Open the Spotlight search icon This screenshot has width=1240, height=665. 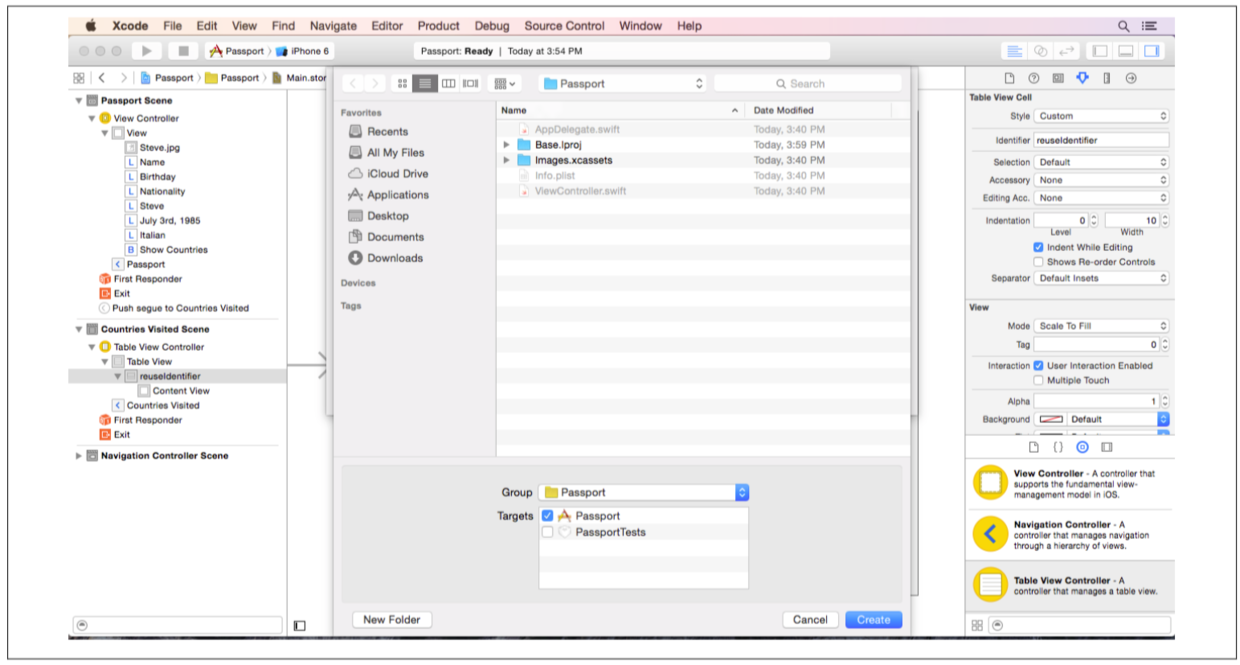point(1124,26)
